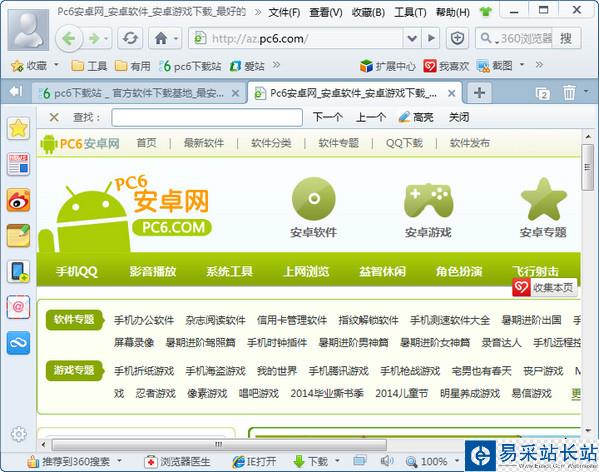Collapse the sidebar with the arrow icon
The height and width of the screenshot is (472, 599).
16,91
